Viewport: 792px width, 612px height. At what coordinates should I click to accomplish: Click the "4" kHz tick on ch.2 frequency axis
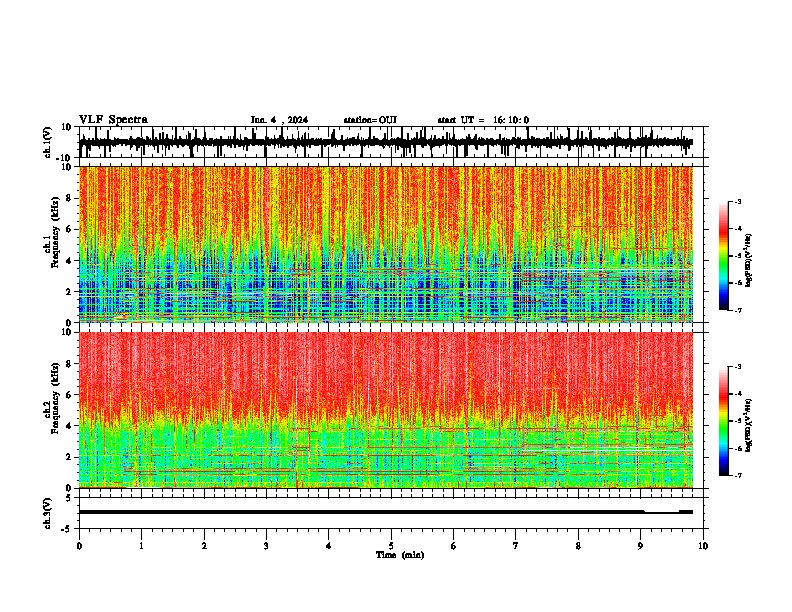click(69, 426)
